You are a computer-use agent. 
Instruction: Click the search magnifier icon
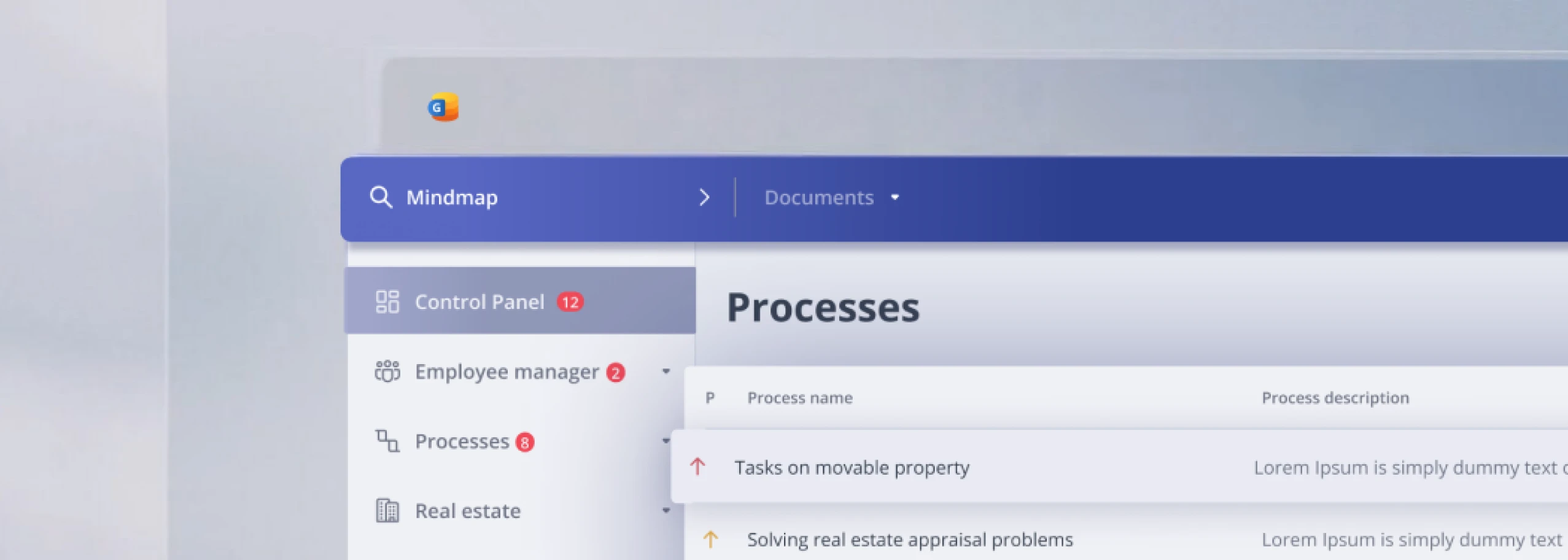pyautogui.click(x=381, y=198)
